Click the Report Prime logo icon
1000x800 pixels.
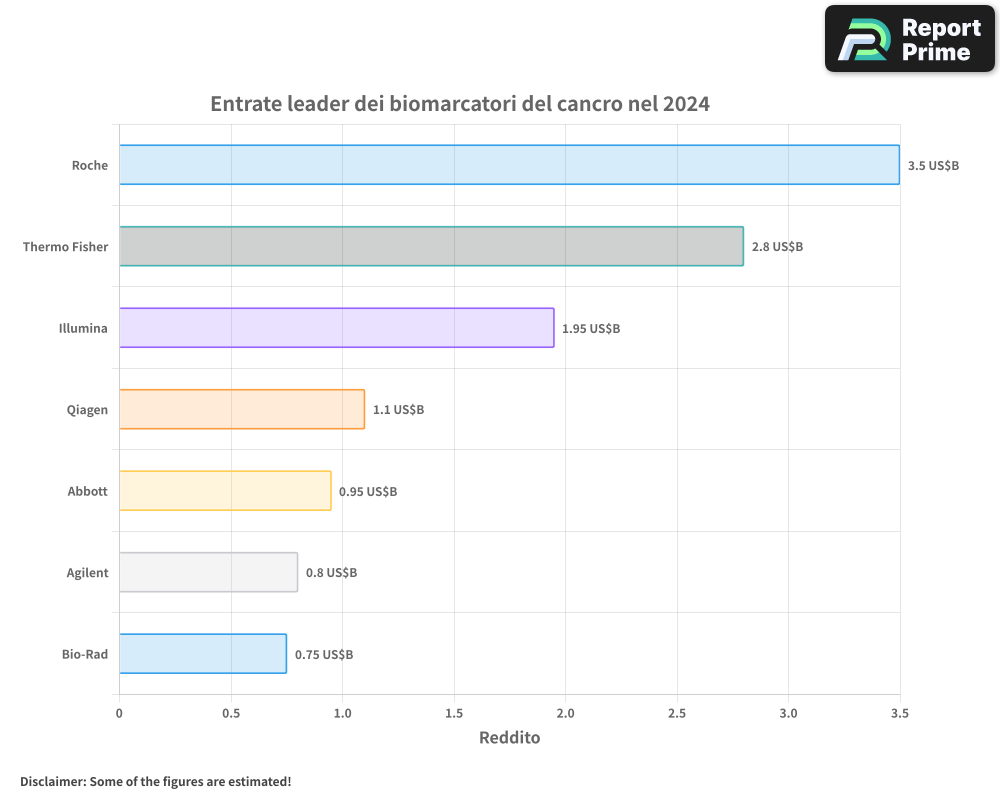pos(862,40)
